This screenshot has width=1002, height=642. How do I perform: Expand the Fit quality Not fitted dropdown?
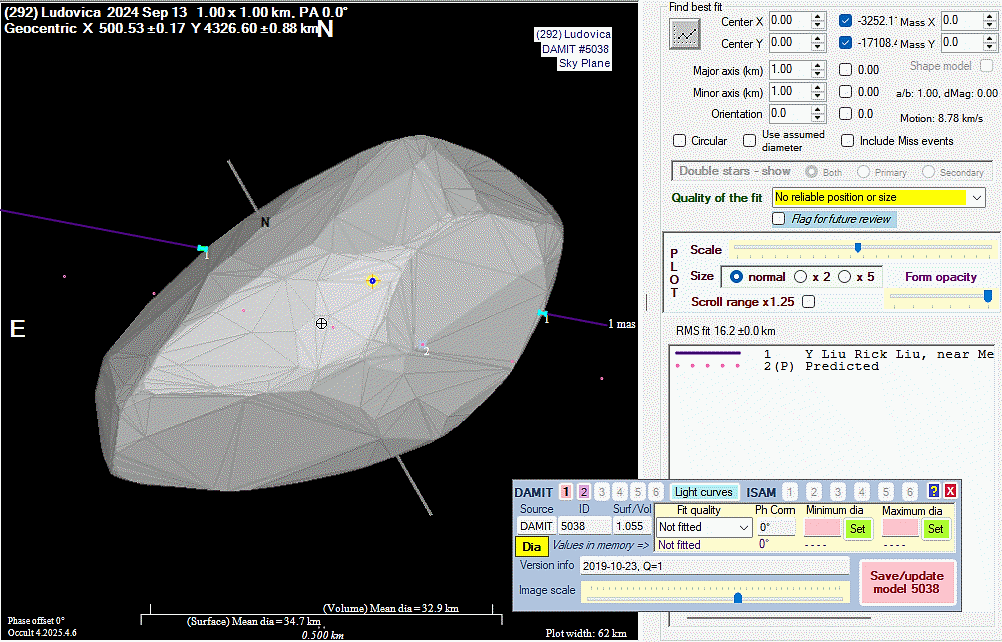(x=742, y=527)
